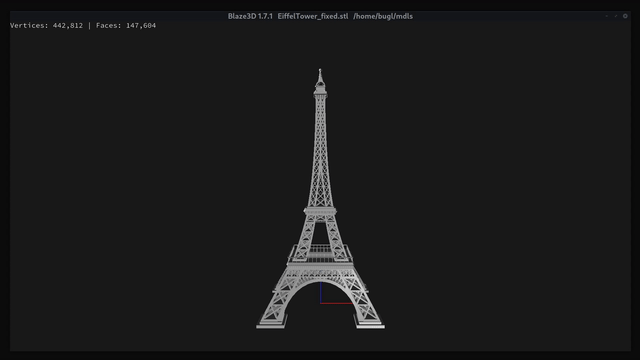Click the antenna tip of the tower
640x360 pixels.
[x=320, y=71]
